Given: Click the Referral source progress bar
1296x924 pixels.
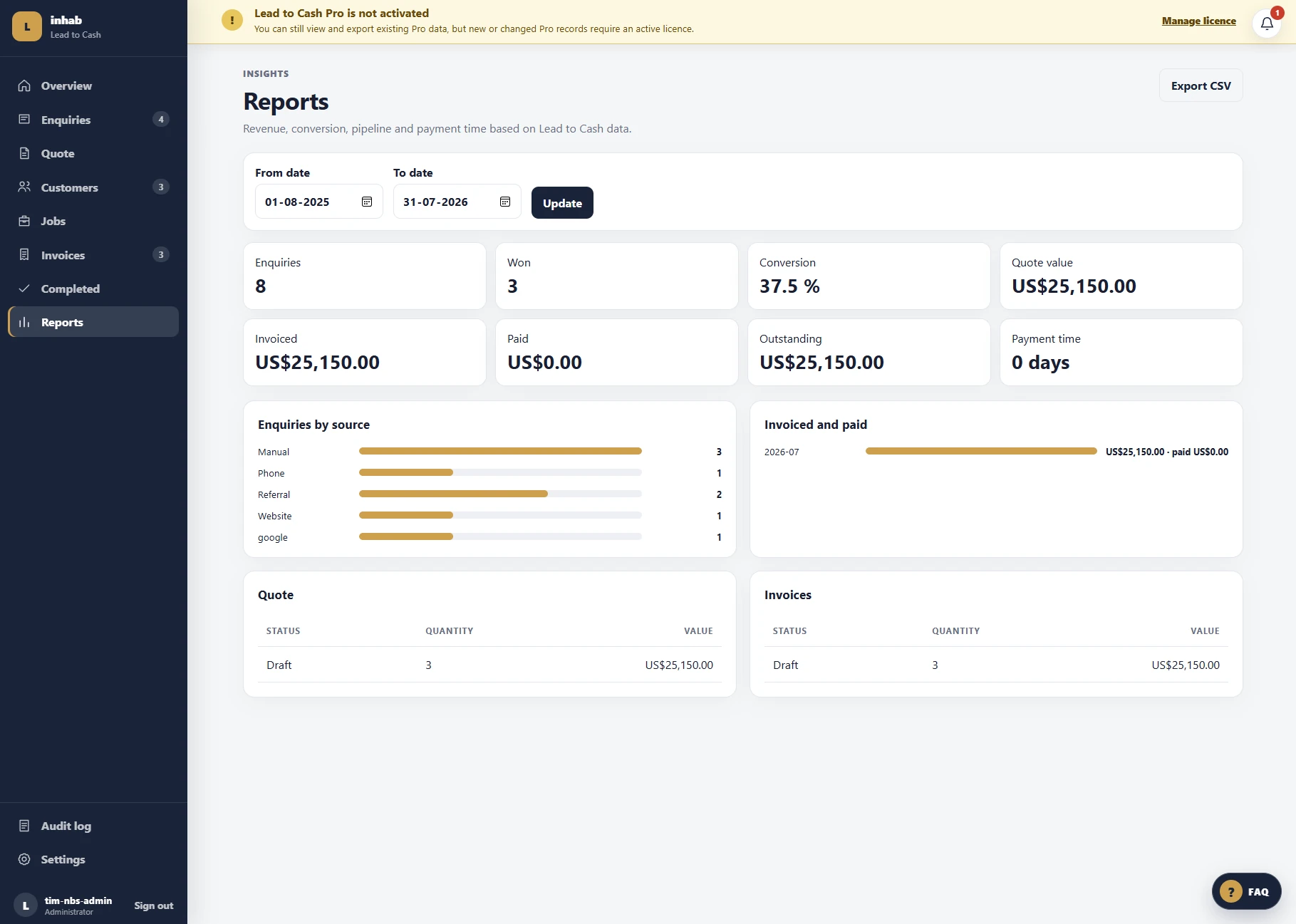Looking at the screenshot, I should [500, 494].
